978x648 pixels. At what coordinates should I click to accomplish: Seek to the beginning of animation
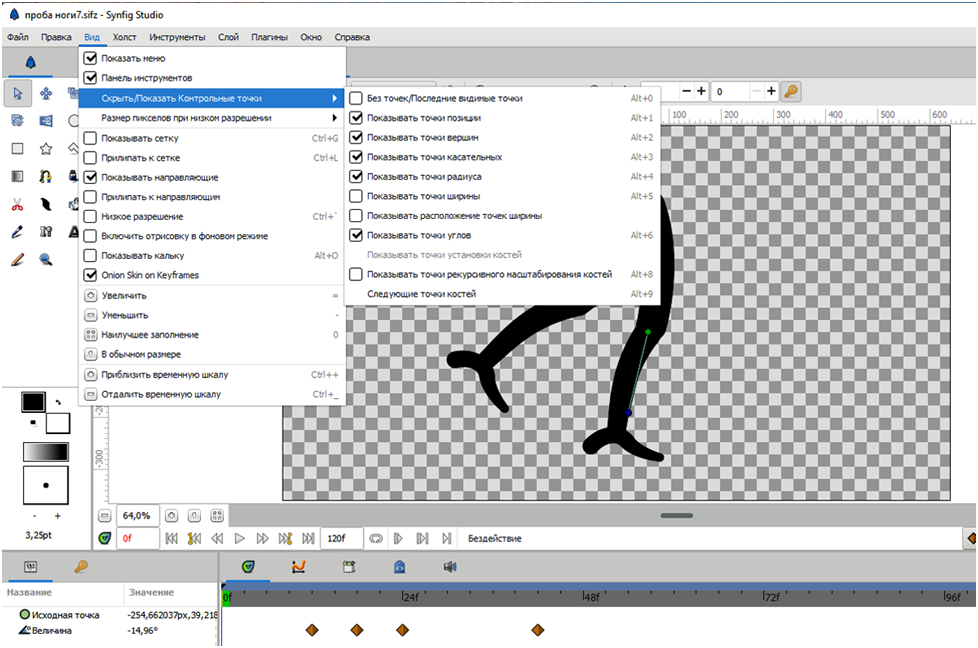coord(172,538)
